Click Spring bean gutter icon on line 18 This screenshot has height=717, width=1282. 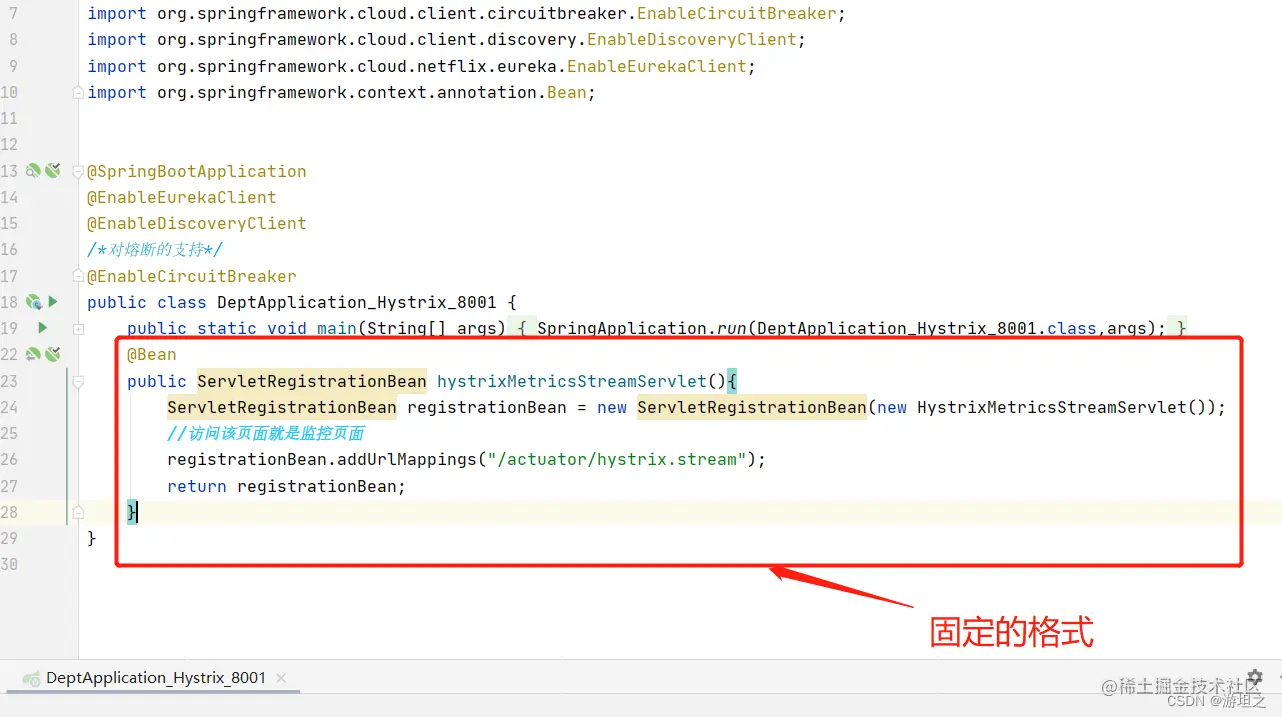(x=33, y=302)
